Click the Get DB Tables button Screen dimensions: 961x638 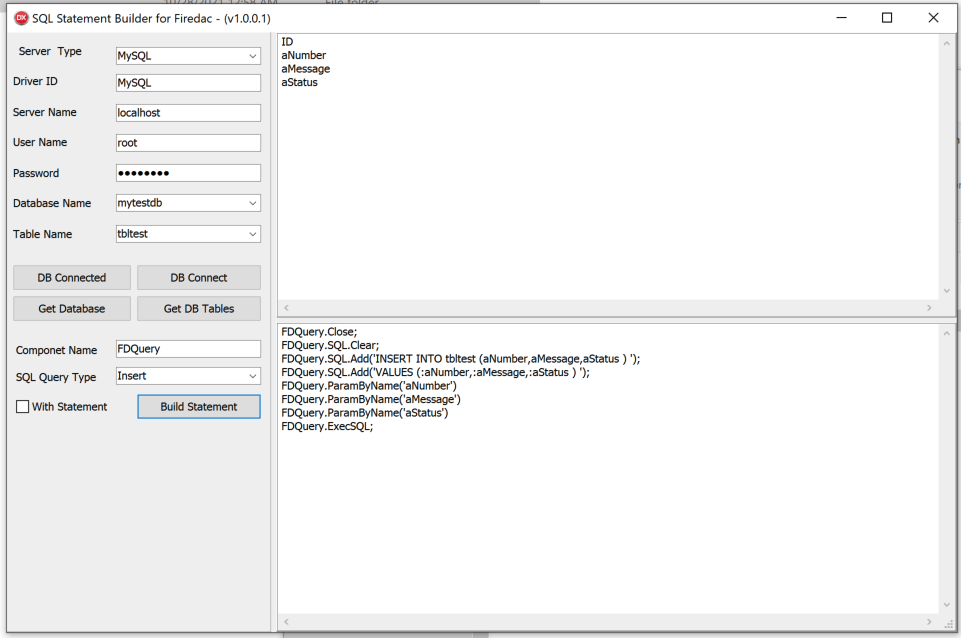199,309
